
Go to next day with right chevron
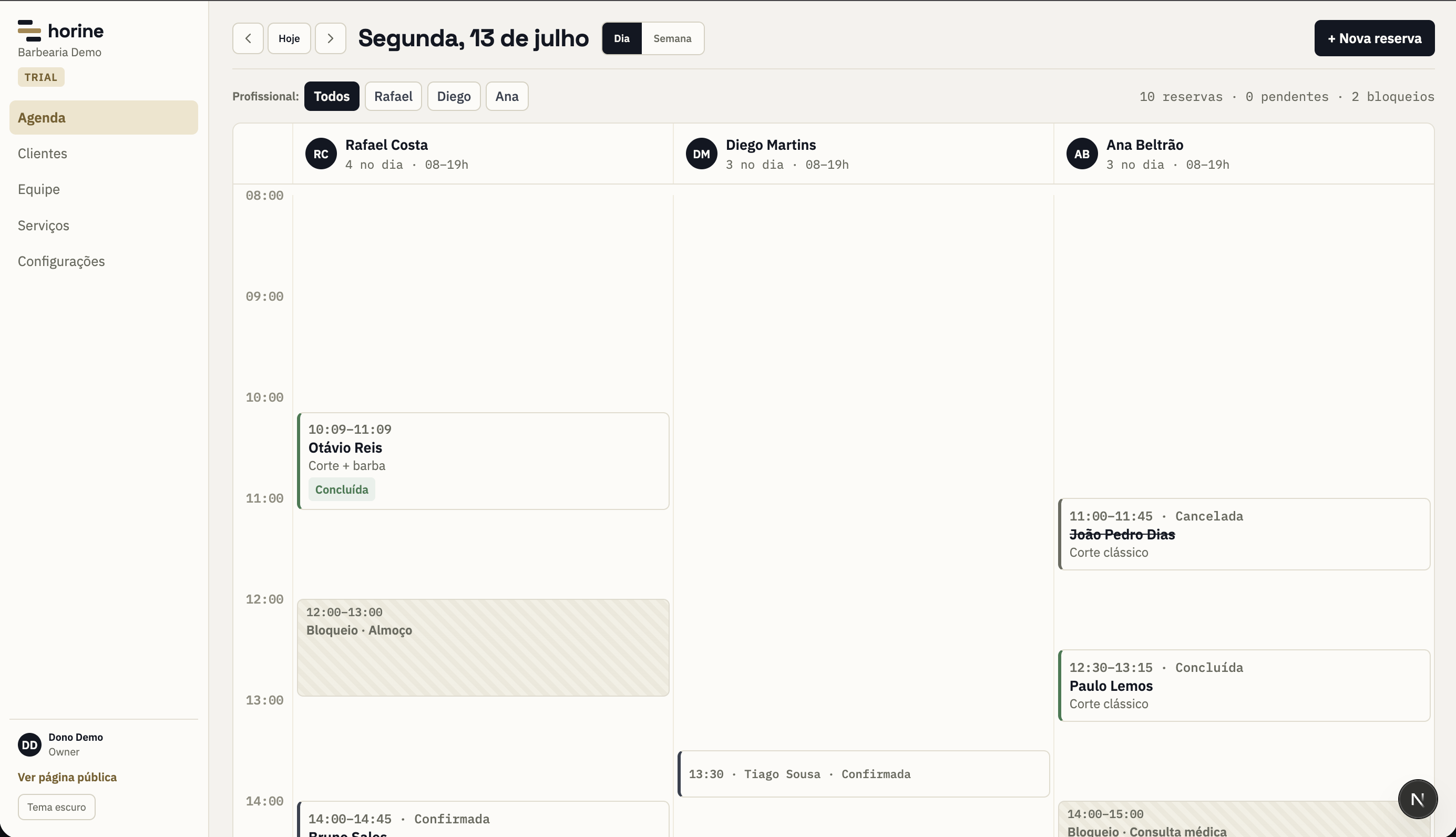(x=331, y=38)
